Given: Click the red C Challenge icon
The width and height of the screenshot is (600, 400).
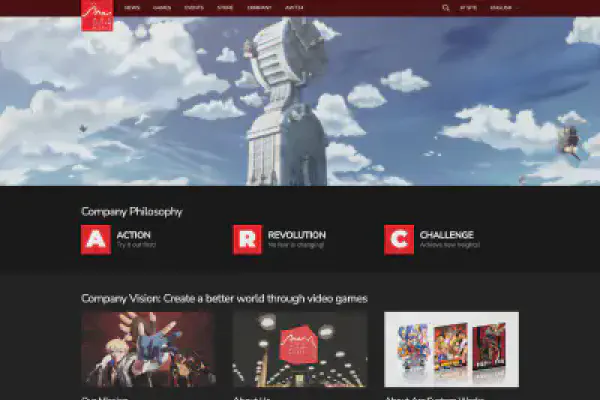Looking at the screenshot, I should click(x=399, y=240).
